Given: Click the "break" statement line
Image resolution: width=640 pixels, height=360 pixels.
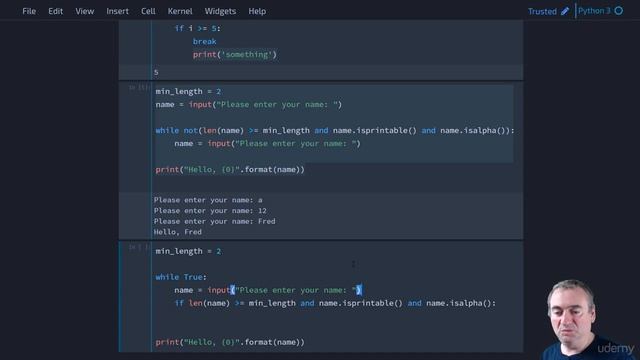Looking at the screenshot, I should point(204,41).
